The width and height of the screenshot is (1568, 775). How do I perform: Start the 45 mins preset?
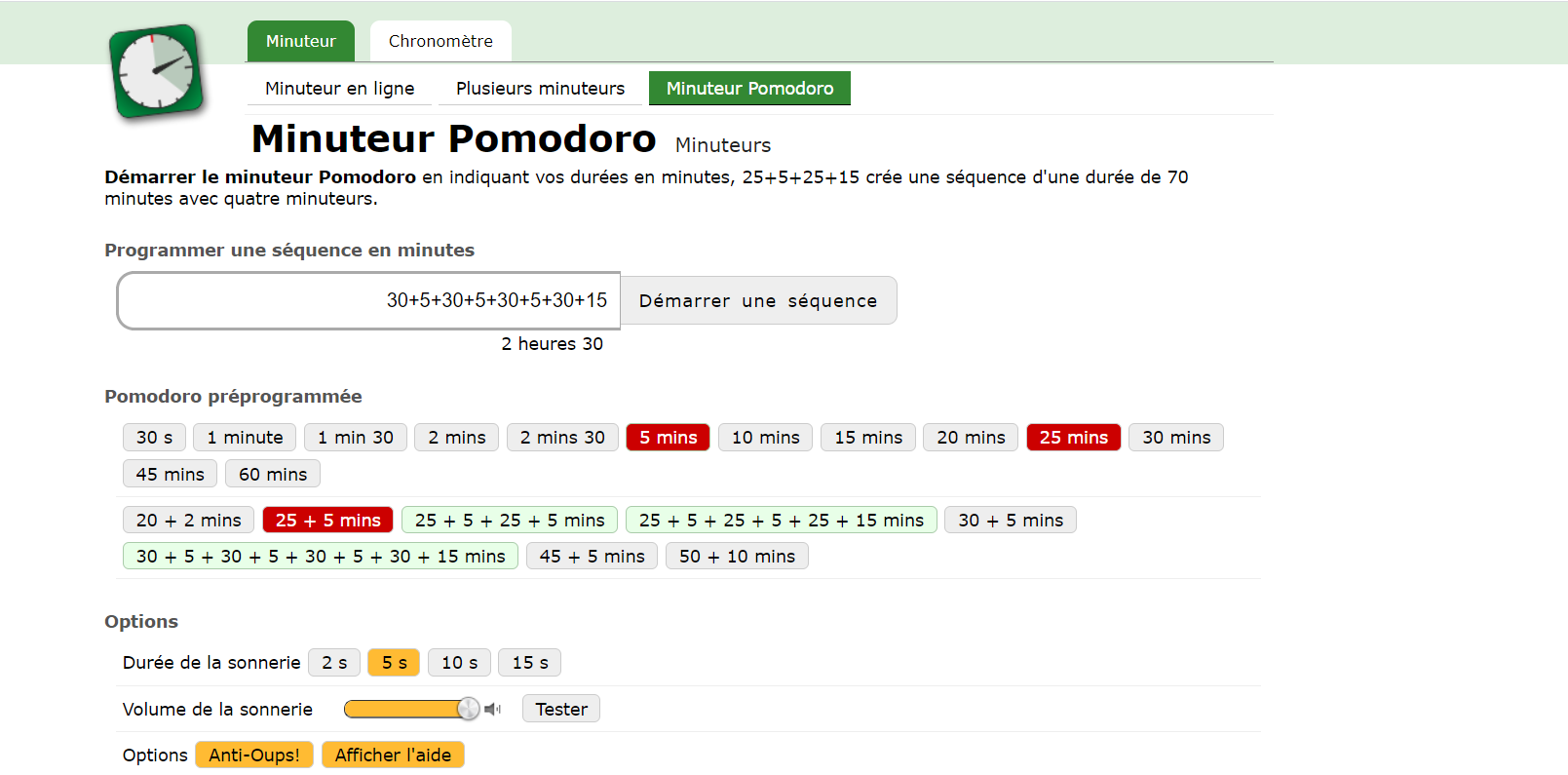coord(170,475)
